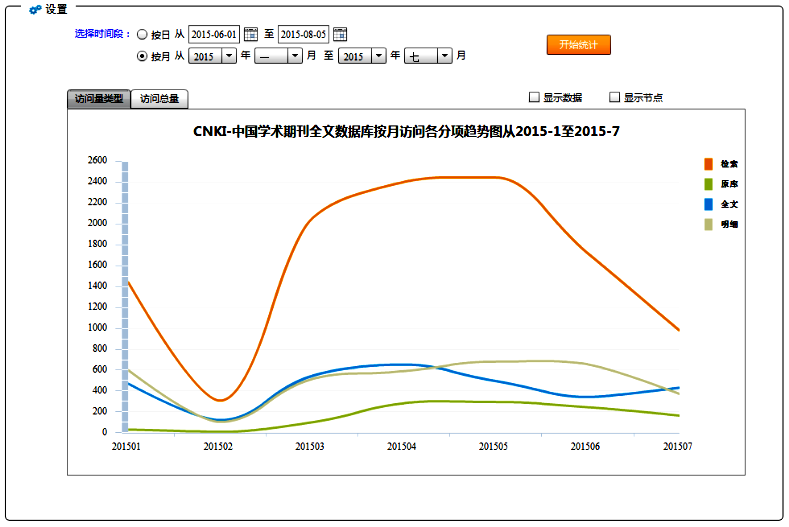Click the orange 检索 legend icon
This screenshot has width=789, height=527.
click(708, 163)
